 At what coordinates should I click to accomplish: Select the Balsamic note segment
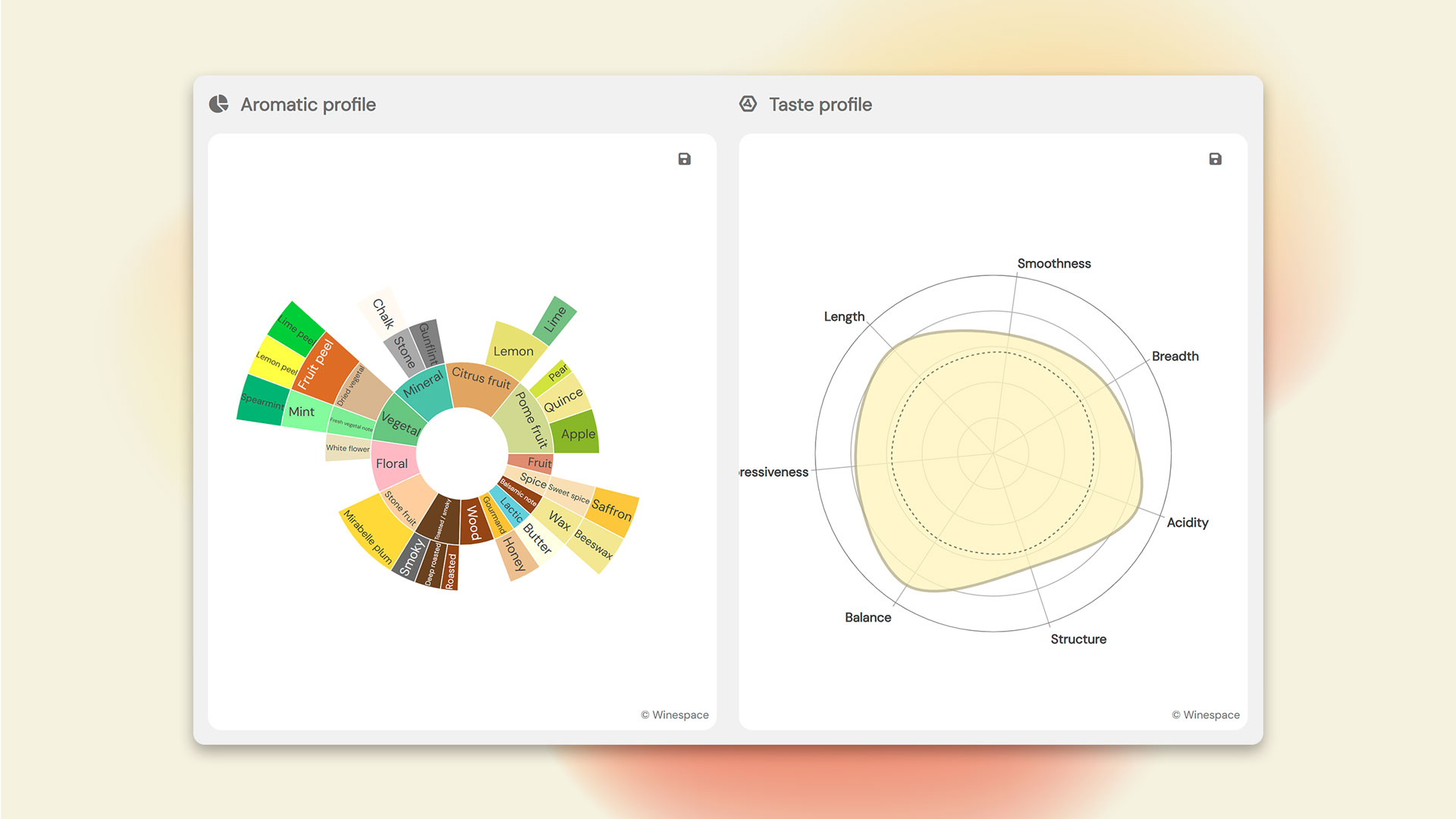(x=520, y=493)
